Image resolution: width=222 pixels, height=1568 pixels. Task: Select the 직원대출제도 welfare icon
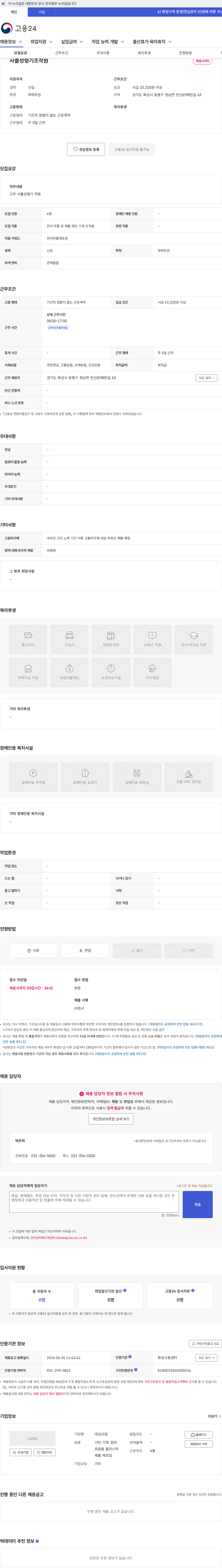(69, 673)
